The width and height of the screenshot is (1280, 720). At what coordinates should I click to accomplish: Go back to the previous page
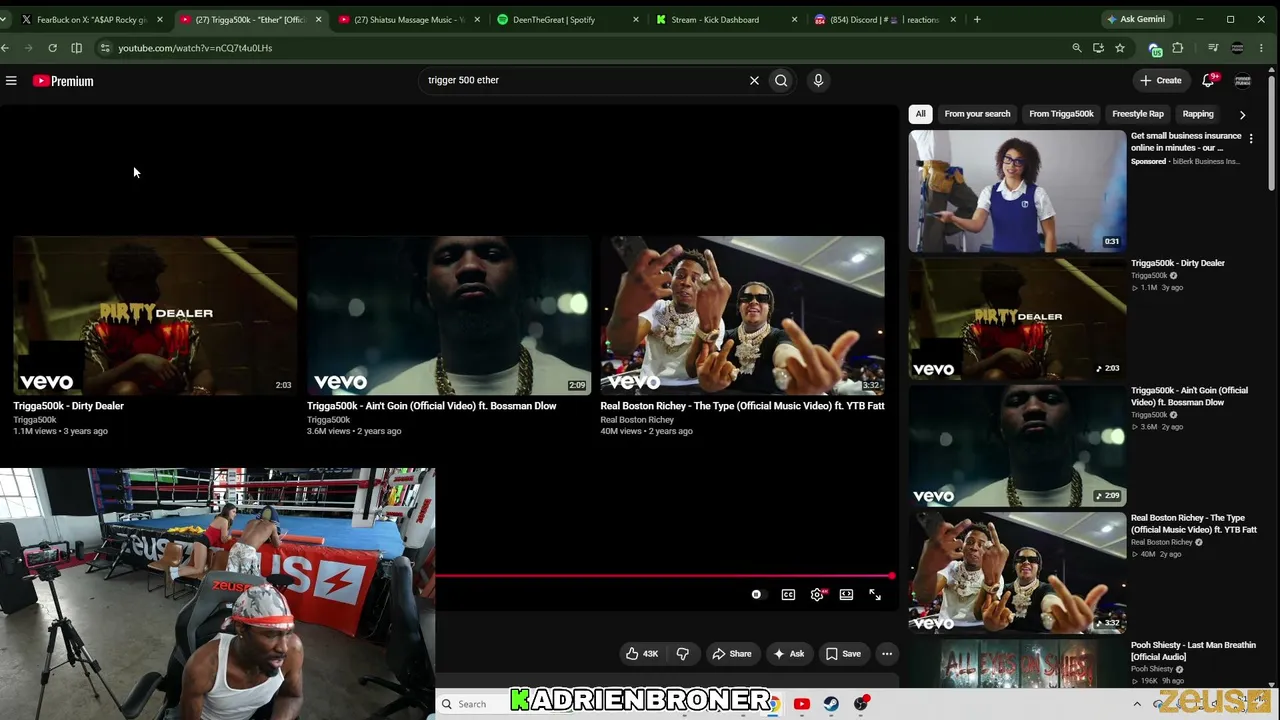(5, 48)
